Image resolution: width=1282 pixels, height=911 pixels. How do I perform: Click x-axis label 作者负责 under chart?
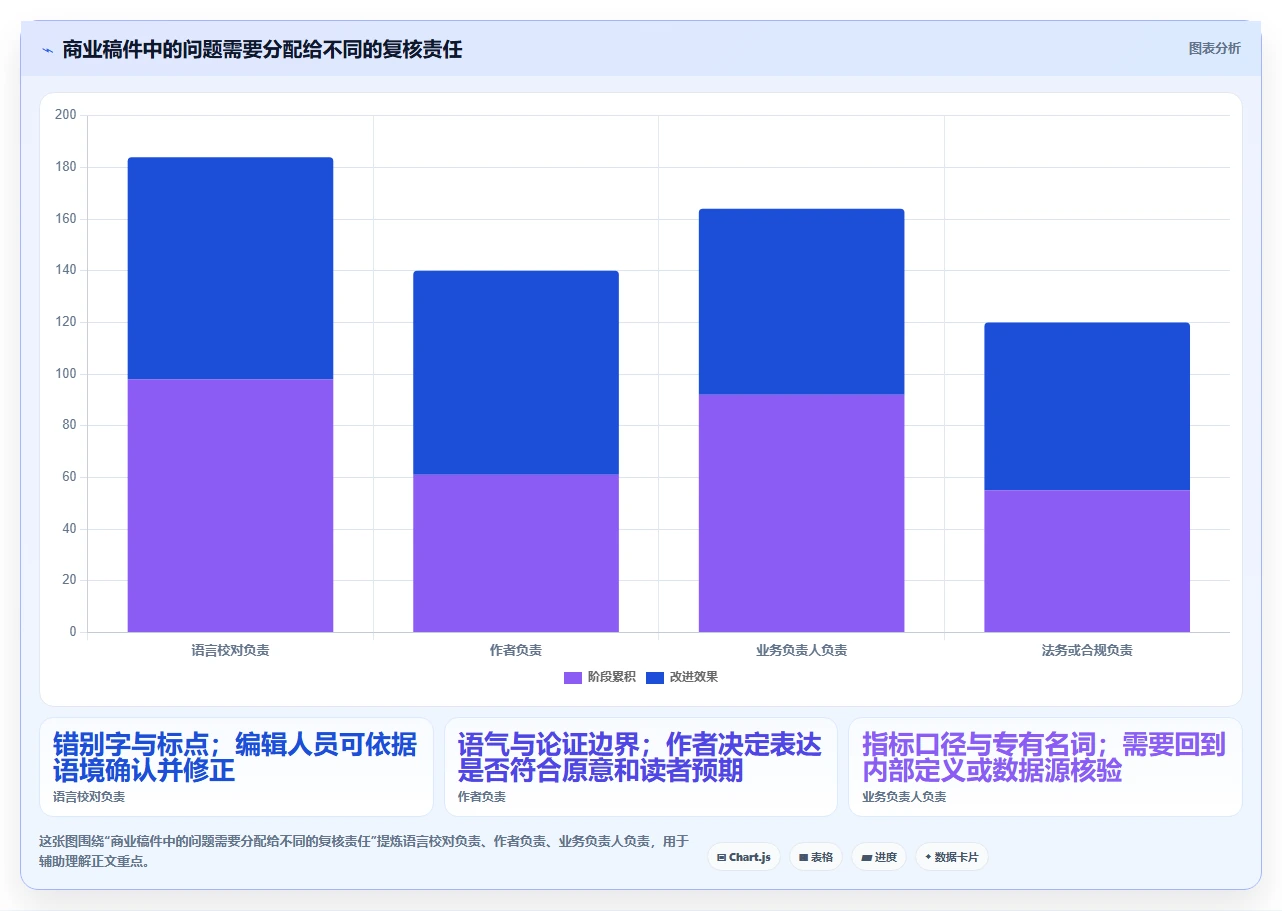click(x=516, y=650)
